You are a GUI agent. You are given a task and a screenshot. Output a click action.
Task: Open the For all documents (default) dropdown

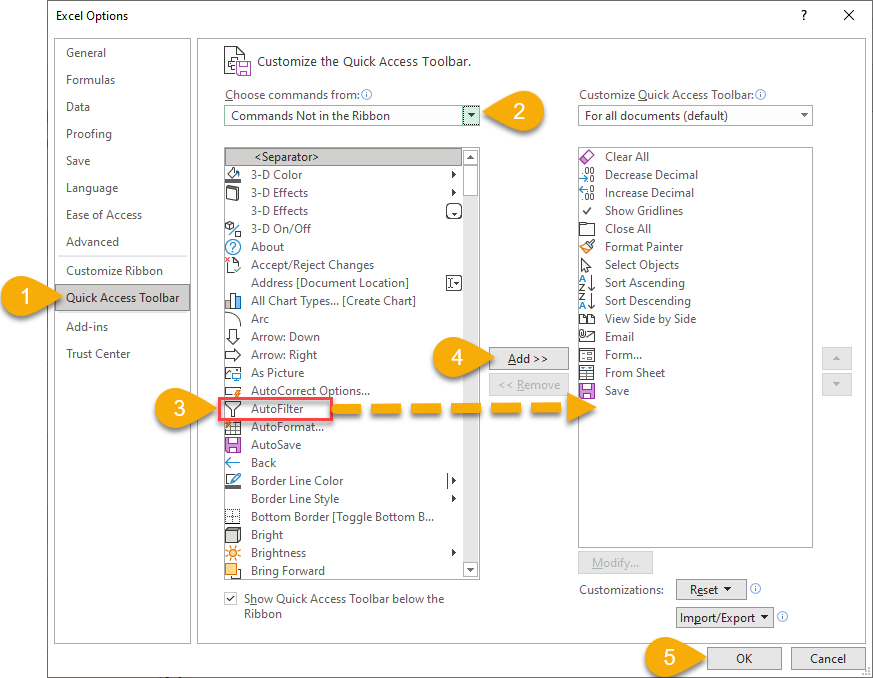pyautogui.click(x=804, y=115)
